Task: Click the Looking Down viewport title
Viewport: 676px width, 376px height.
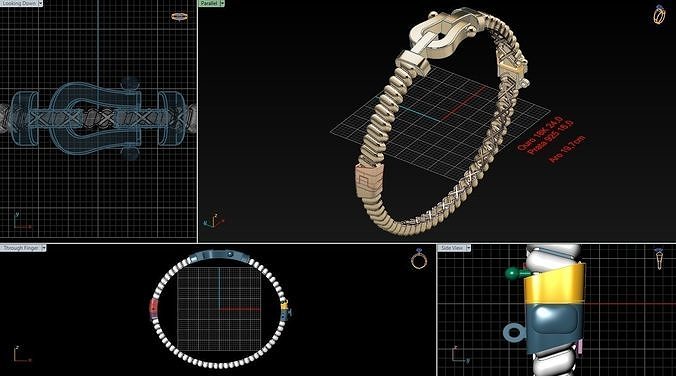Action: [19, 3]
